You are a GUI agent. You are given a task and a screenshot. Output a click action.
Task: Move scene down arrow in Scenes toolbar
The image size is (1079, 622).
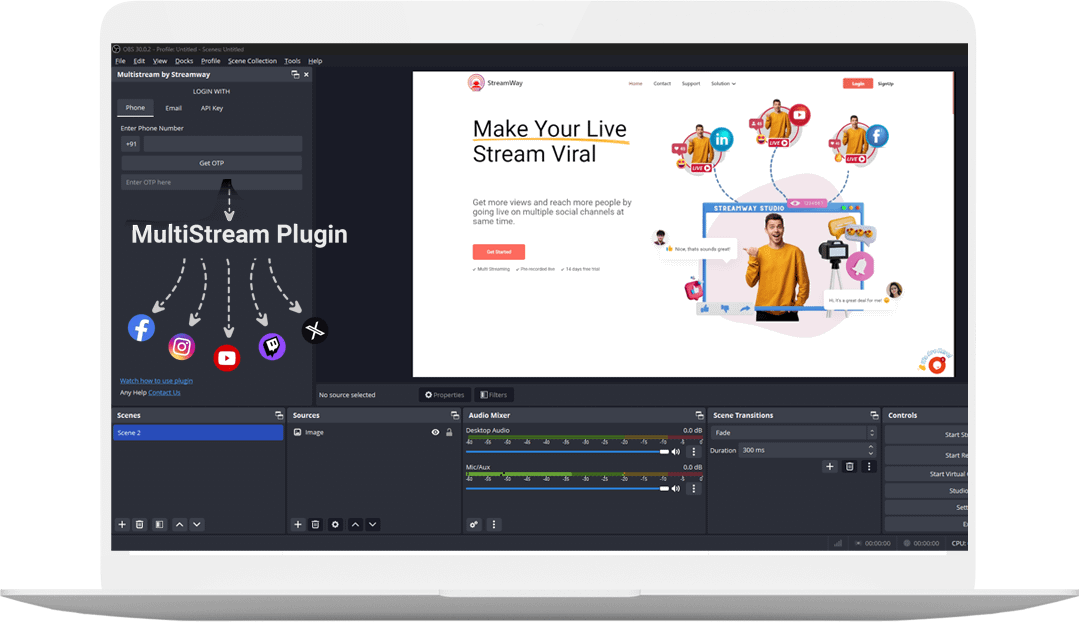pos(197,524)
